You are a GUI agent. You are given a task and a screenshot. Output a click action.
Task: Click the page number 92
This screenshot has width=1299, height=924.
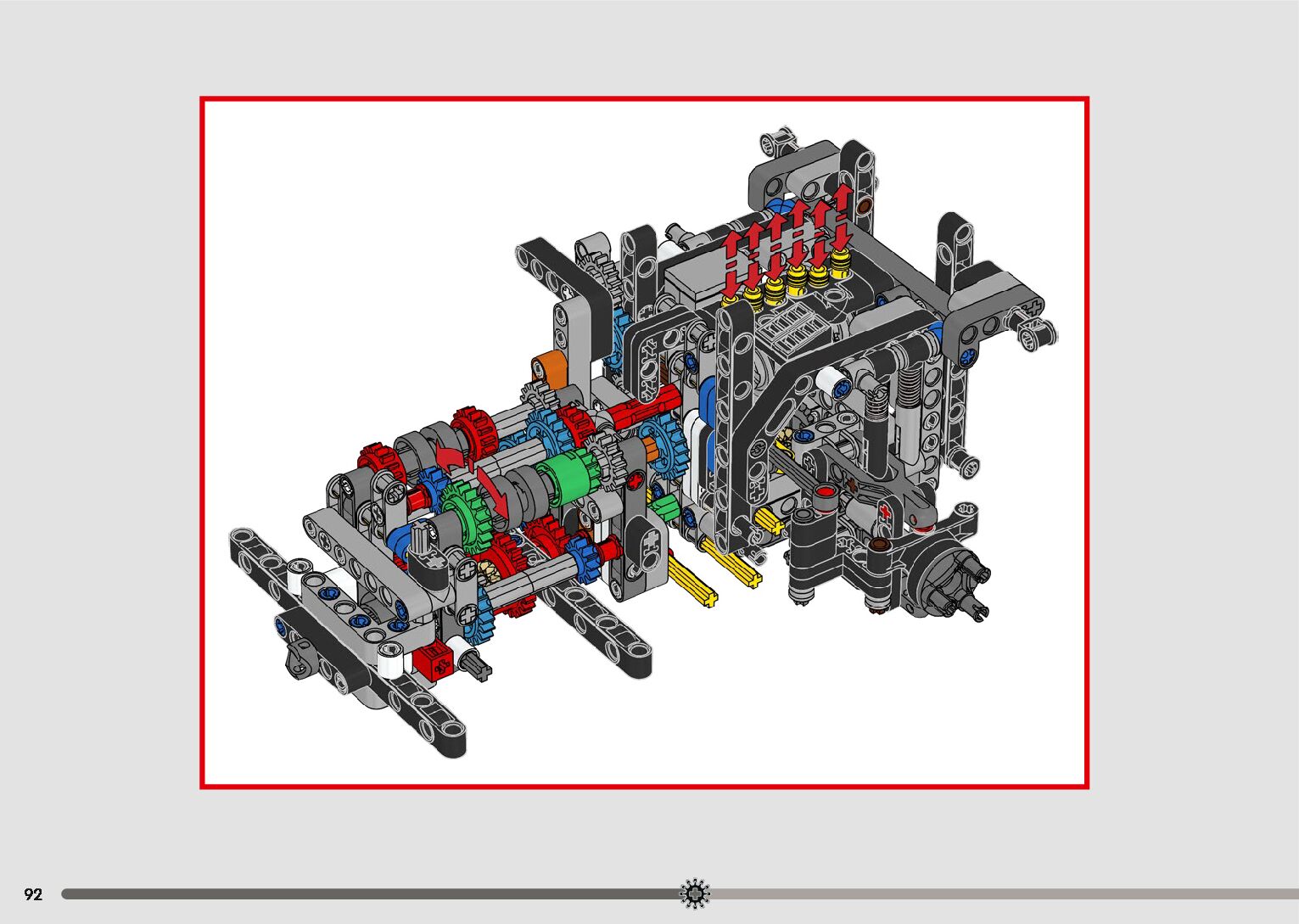point(33,894)
